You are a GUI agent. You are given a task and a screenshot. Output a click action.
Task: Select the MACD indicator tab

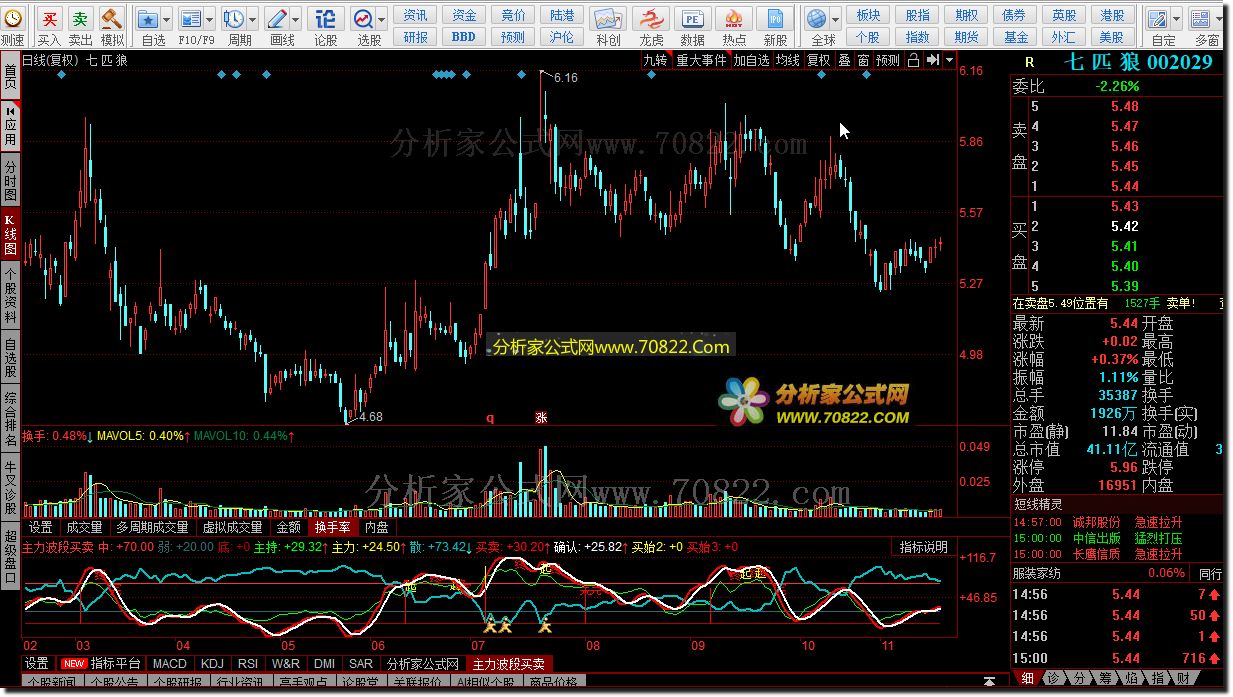[x=169, y=664]
